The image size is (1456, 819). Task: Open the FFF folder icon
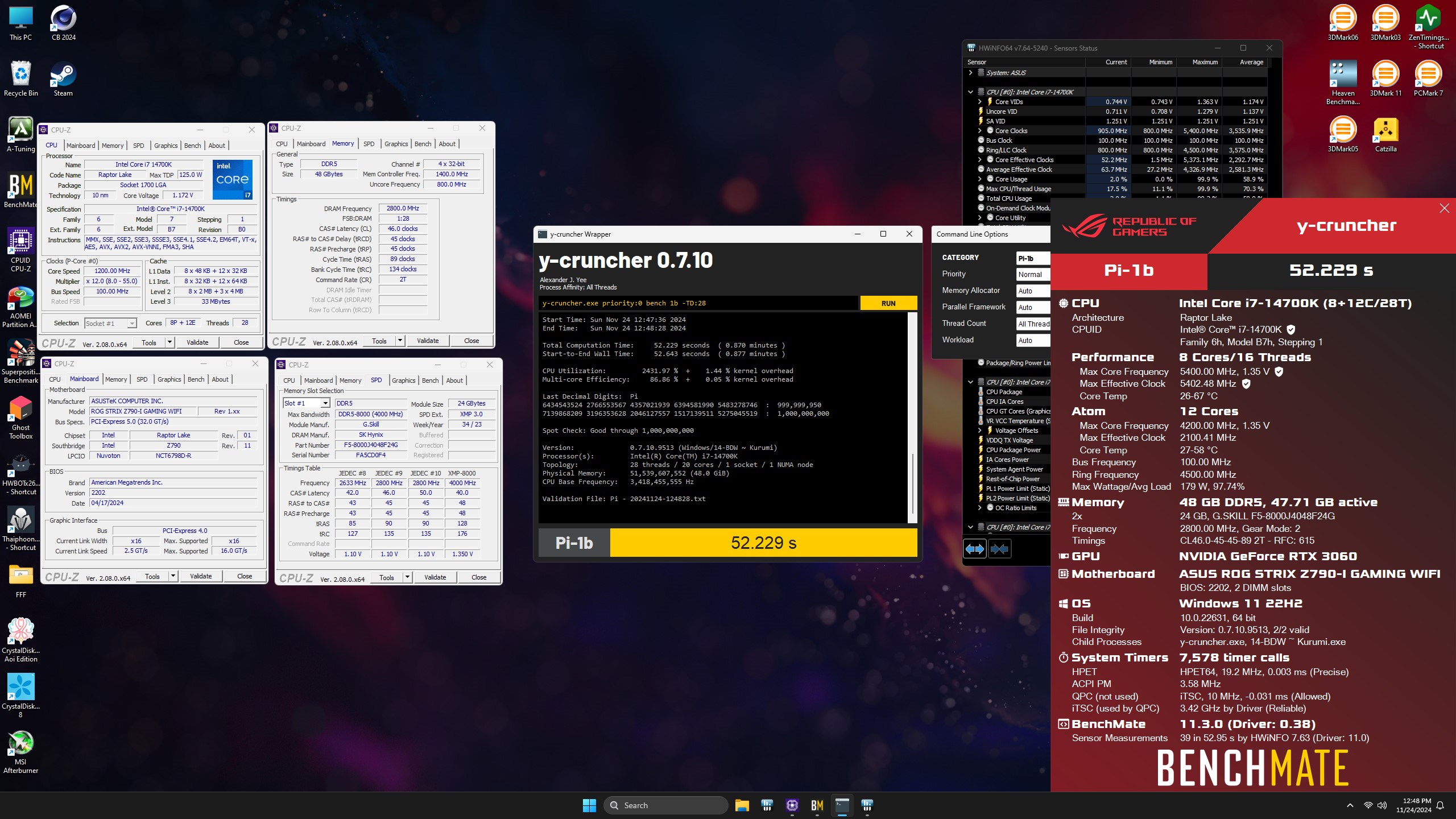[21, 580]
